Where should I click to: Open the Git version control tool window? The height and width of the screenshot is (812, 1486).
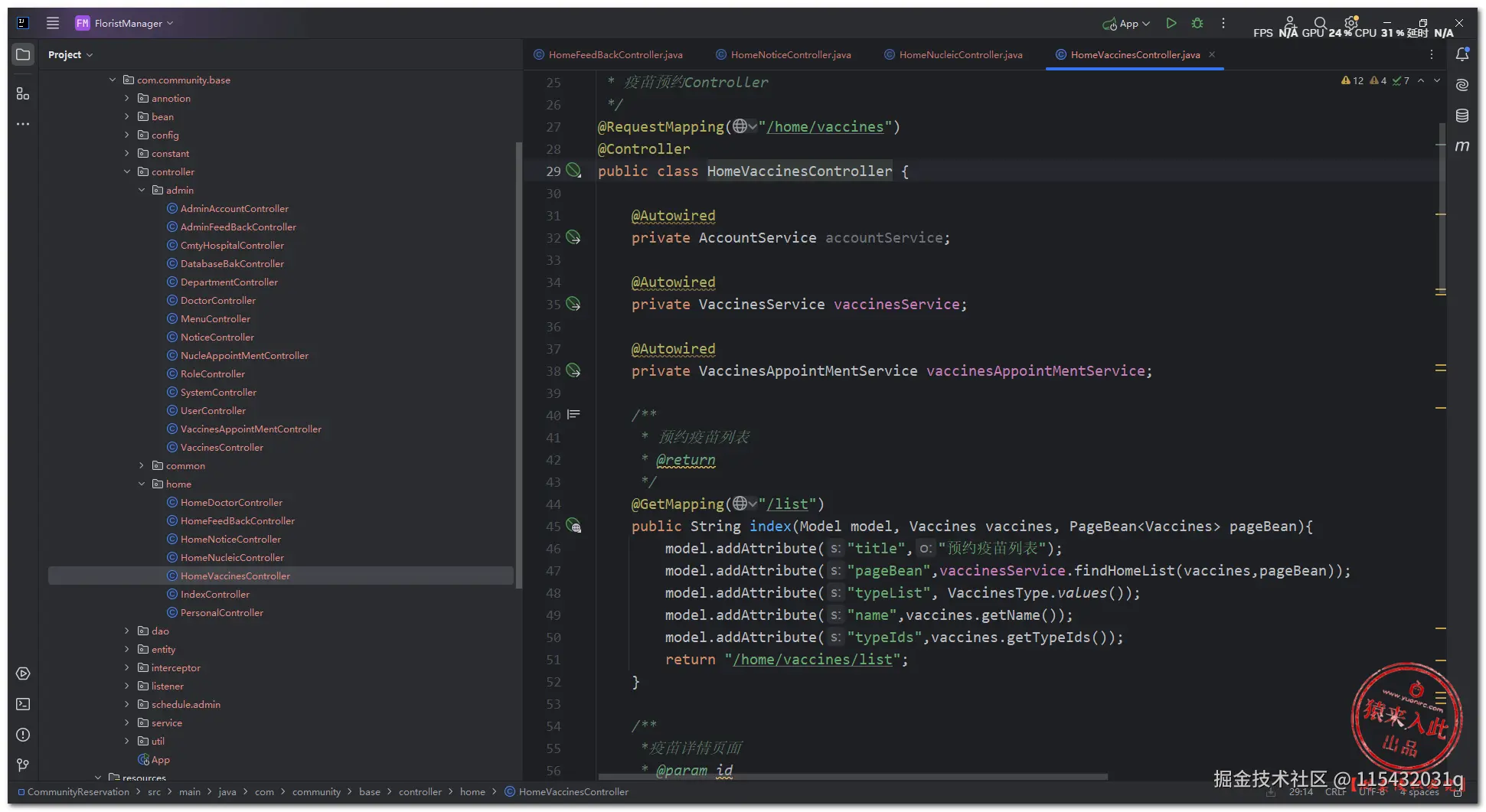click(x=23, y=765)
